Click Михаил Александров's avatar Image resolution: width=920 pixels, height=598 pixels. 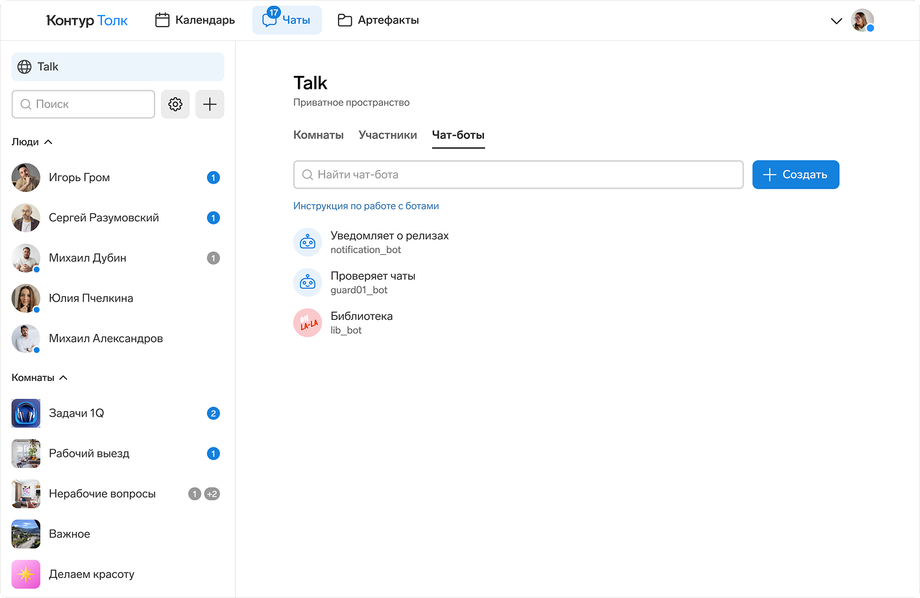coord(26,338)
